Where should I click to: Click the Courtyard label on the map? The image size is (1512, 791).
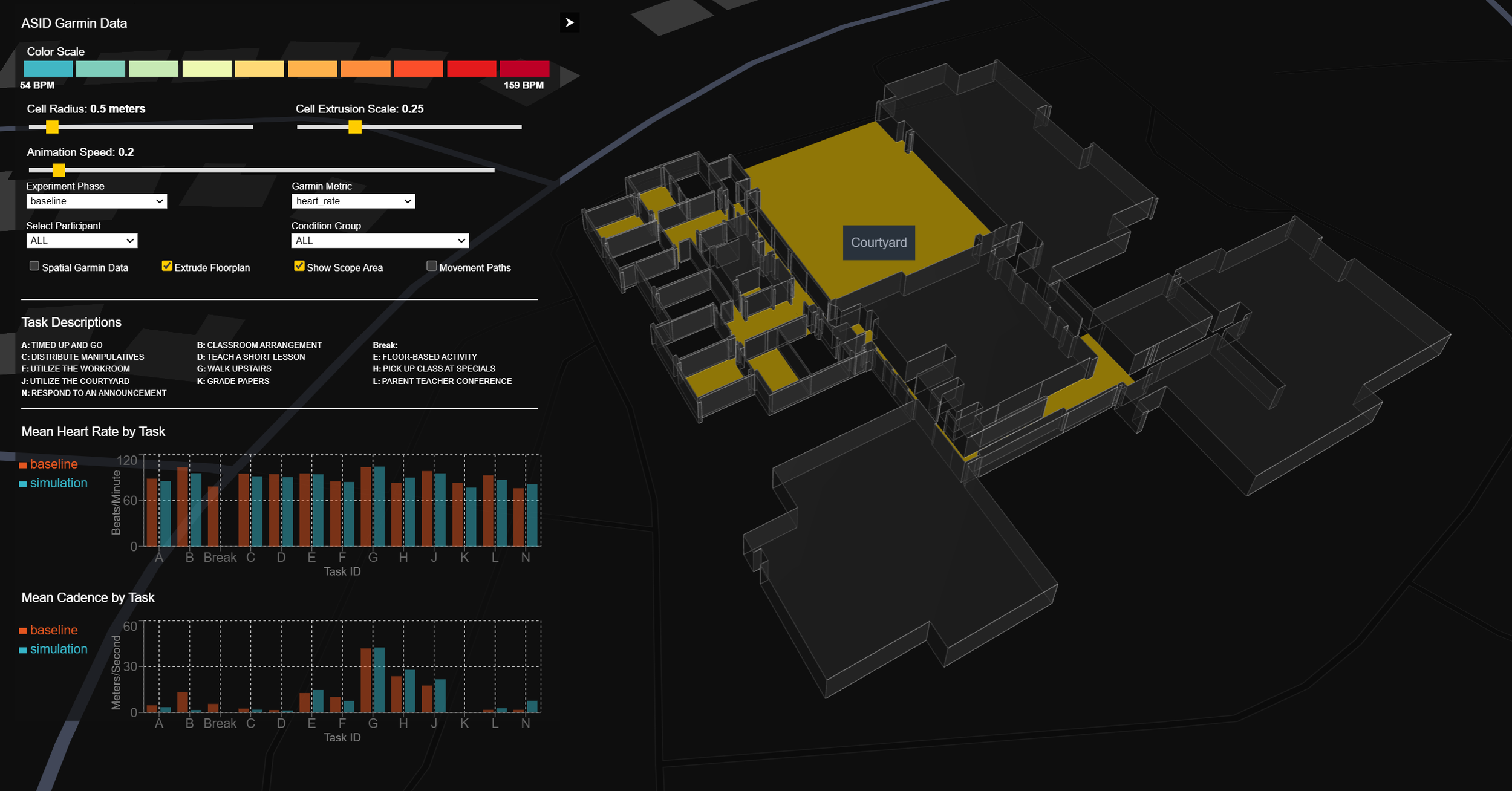pos(878,243)
